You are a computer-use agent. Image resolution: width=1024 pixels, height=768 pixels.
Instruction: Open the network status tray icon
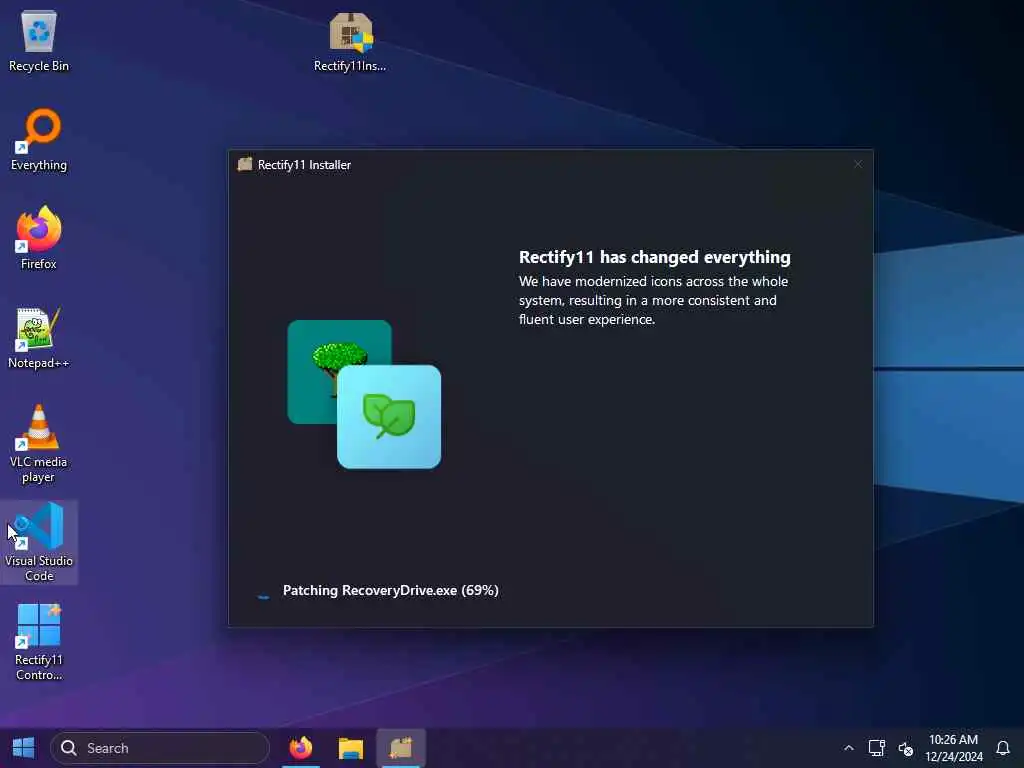click(x=876, y=748)
